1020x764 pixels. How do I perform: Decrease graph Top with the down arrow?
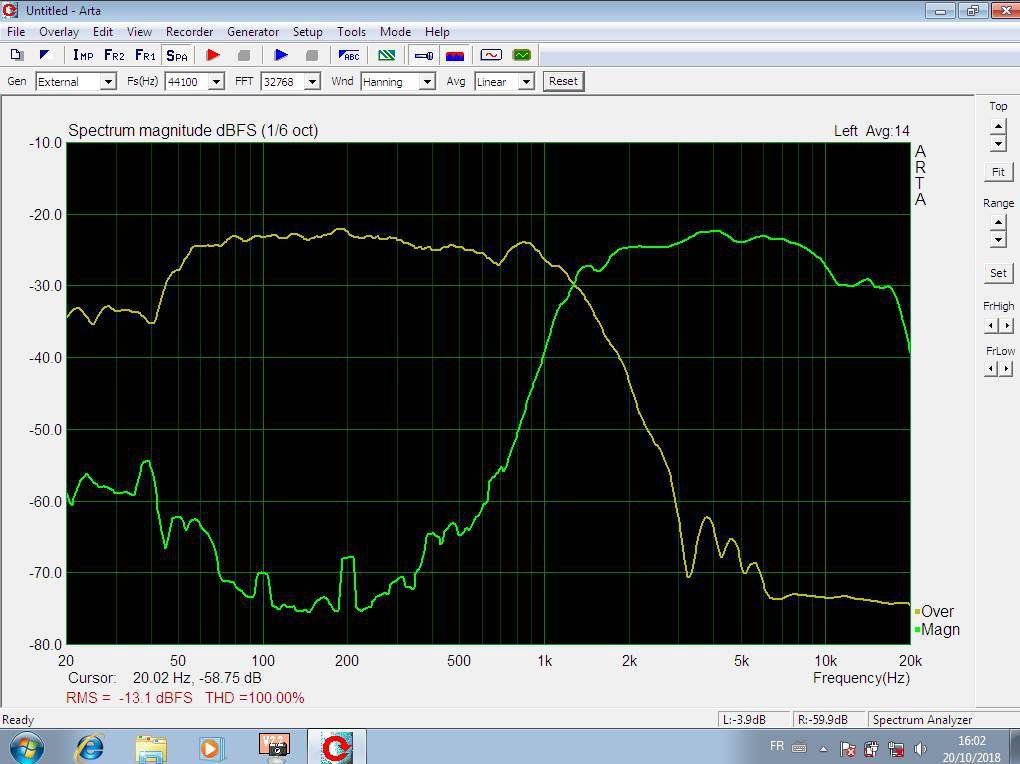pos(999,143)
